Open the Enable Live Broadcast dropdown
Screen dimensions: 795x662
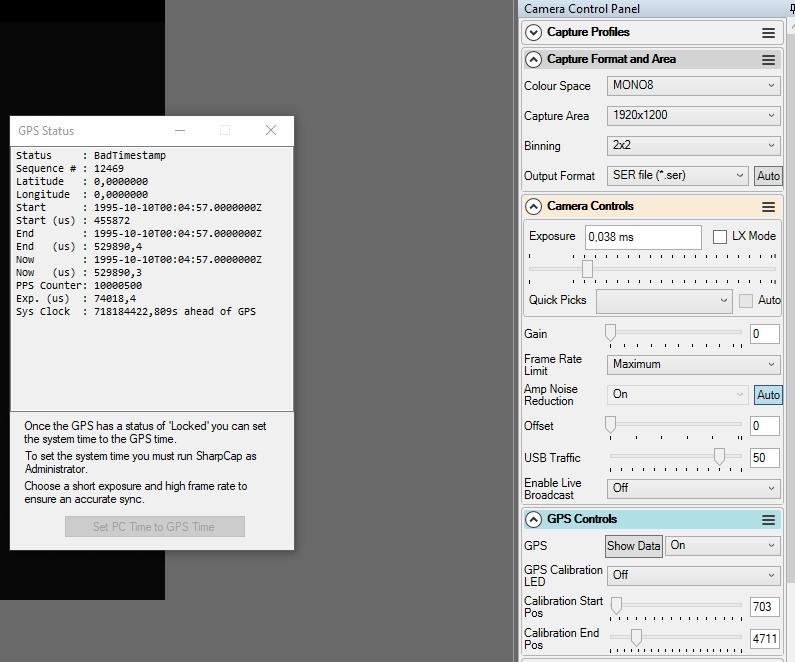tap(693, 488)
